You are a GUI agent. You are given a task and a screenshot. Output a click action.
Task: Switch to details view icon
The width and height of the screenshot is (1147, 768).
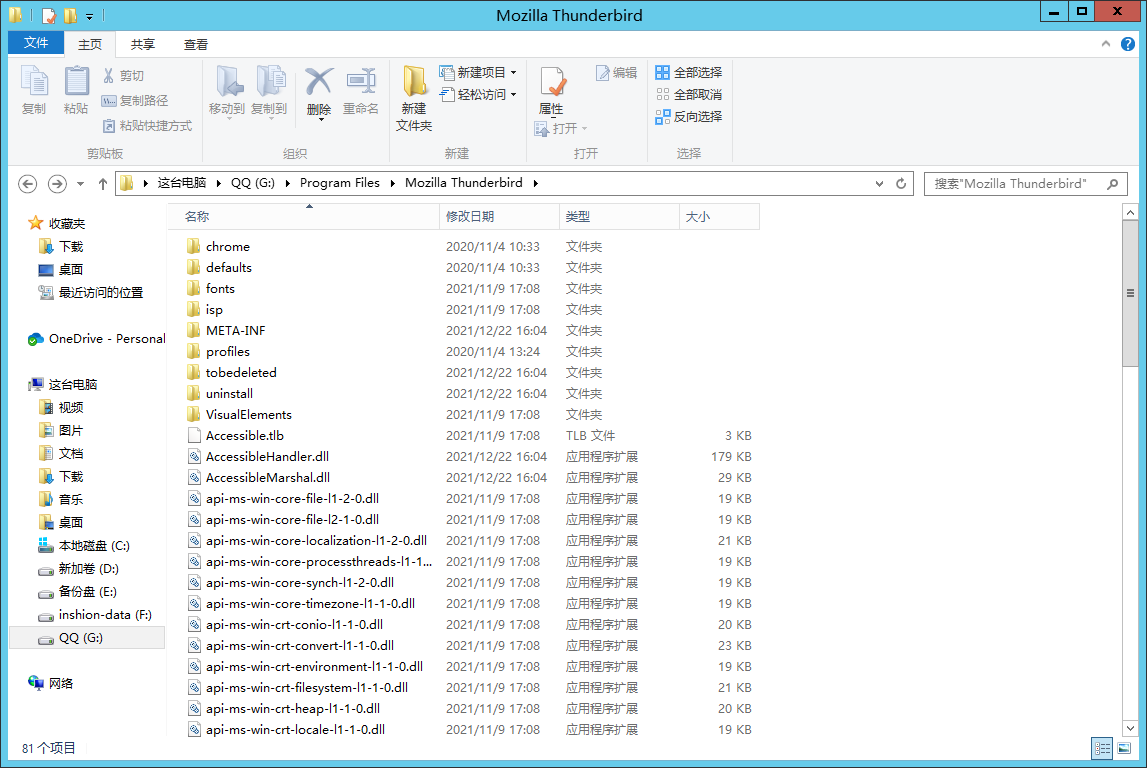pyautogui.click(x=1102, y=748)
